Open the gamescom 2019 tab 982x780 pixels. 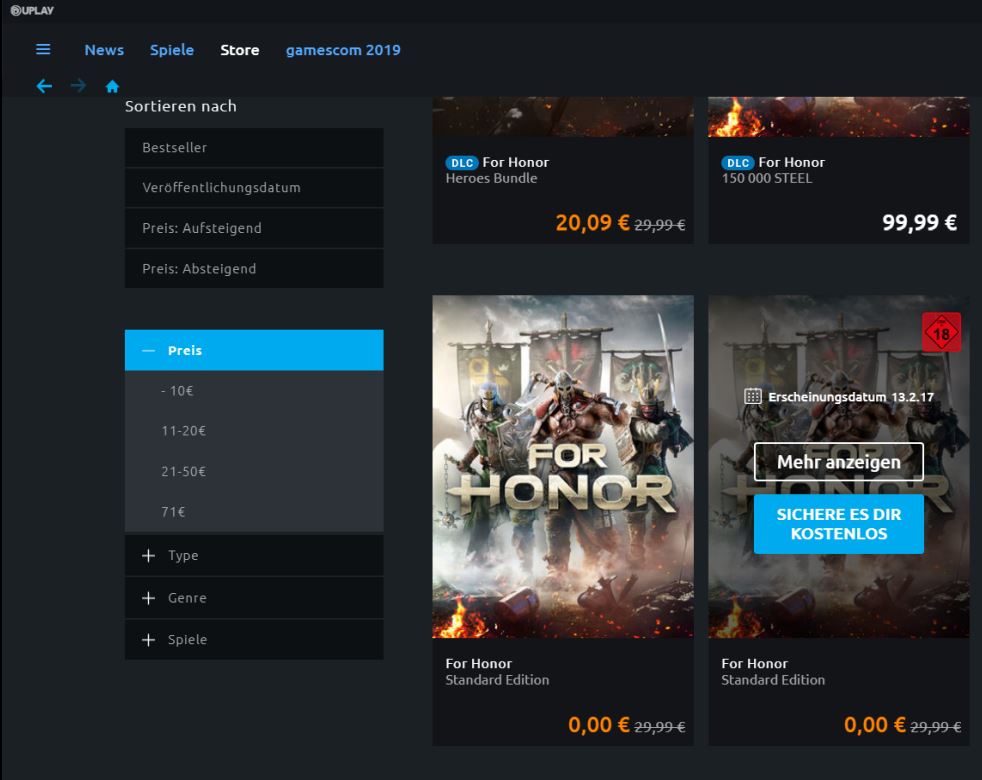[343, 50]
